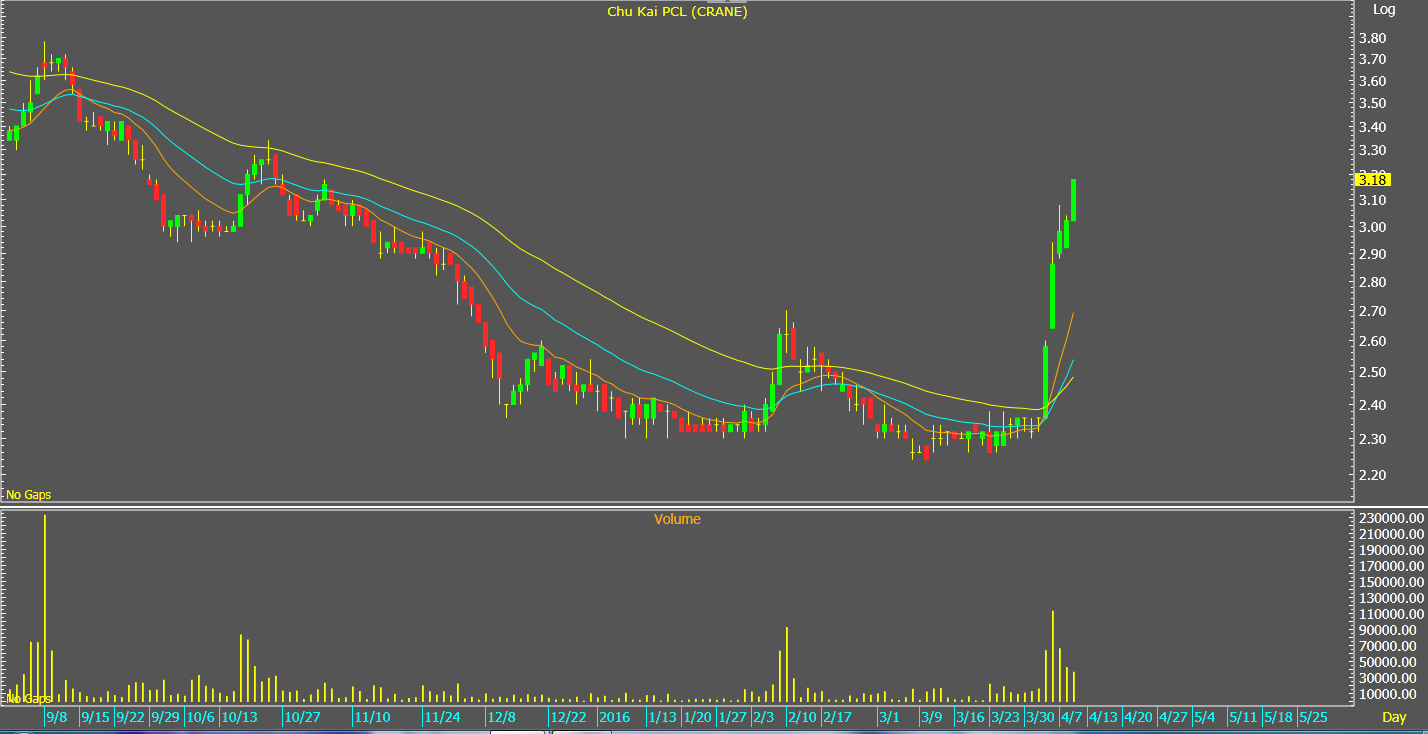Click the 10/27 date label
Viewport: 1428px width, 734px height.
pyautogui.click(x=302, y=717)
